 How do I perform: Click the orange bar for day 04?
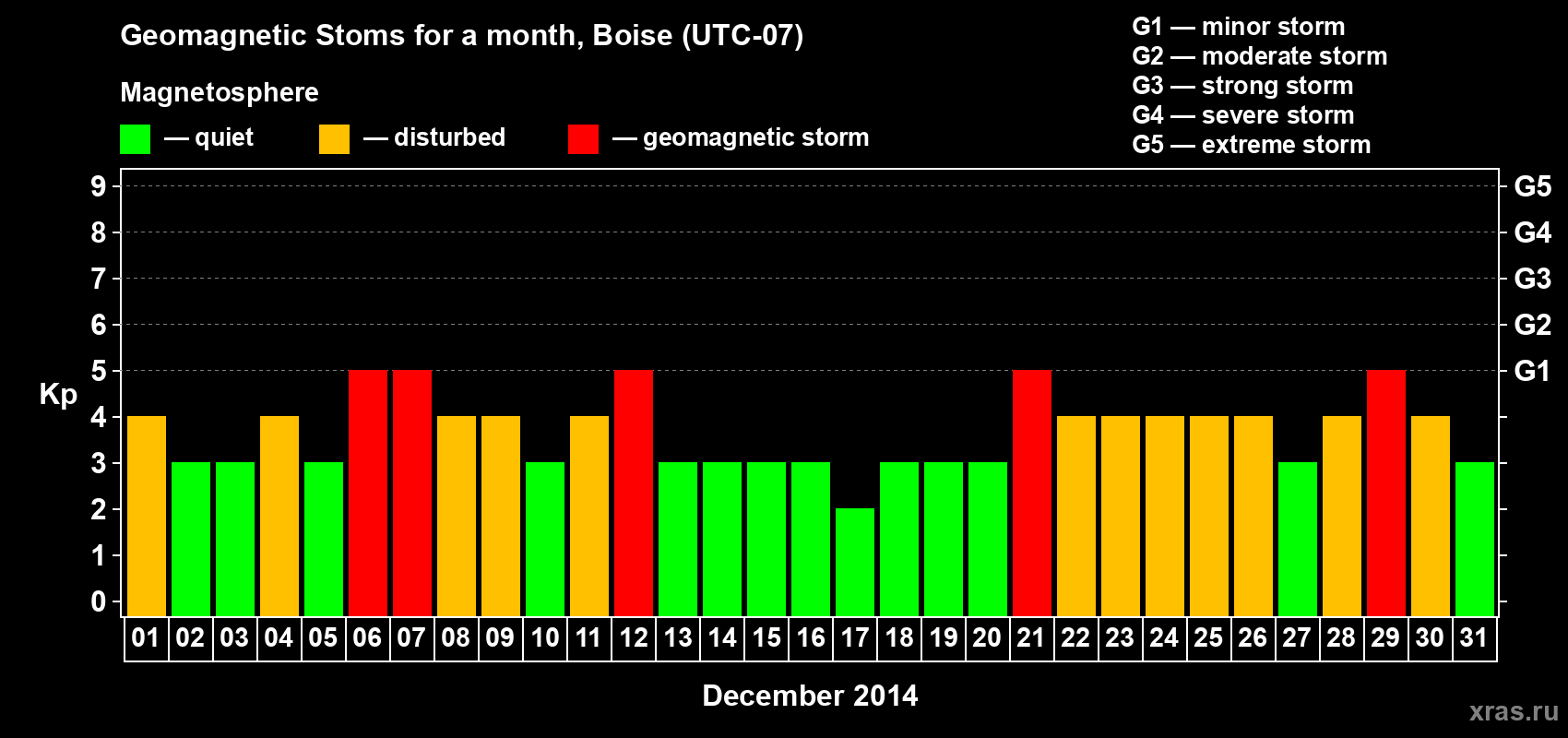(x=279, y=516)
